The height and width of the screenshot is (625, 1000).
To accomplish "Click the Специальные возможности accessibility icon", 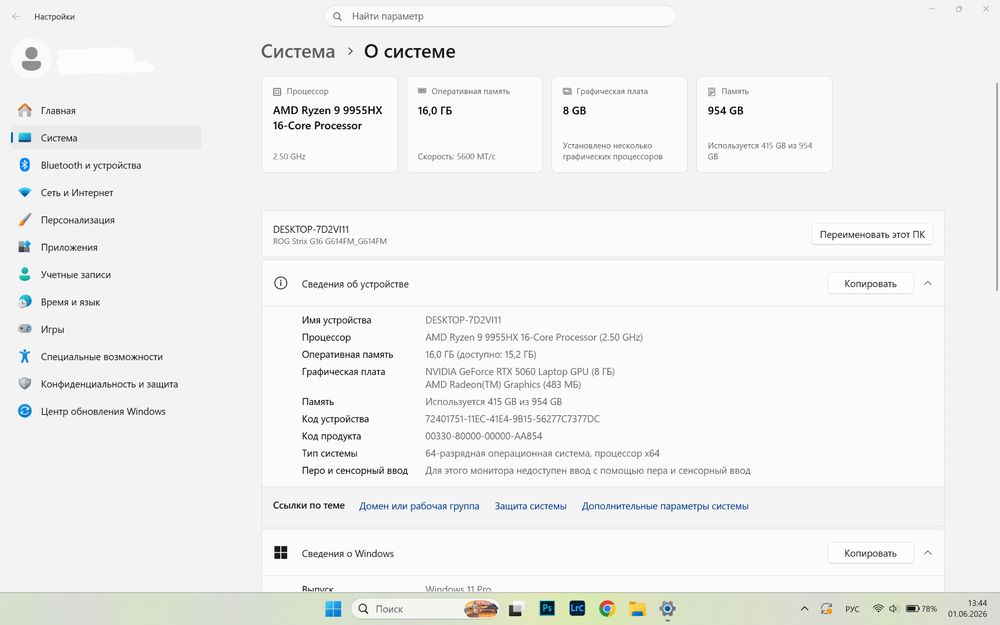I will click(25, 357).
